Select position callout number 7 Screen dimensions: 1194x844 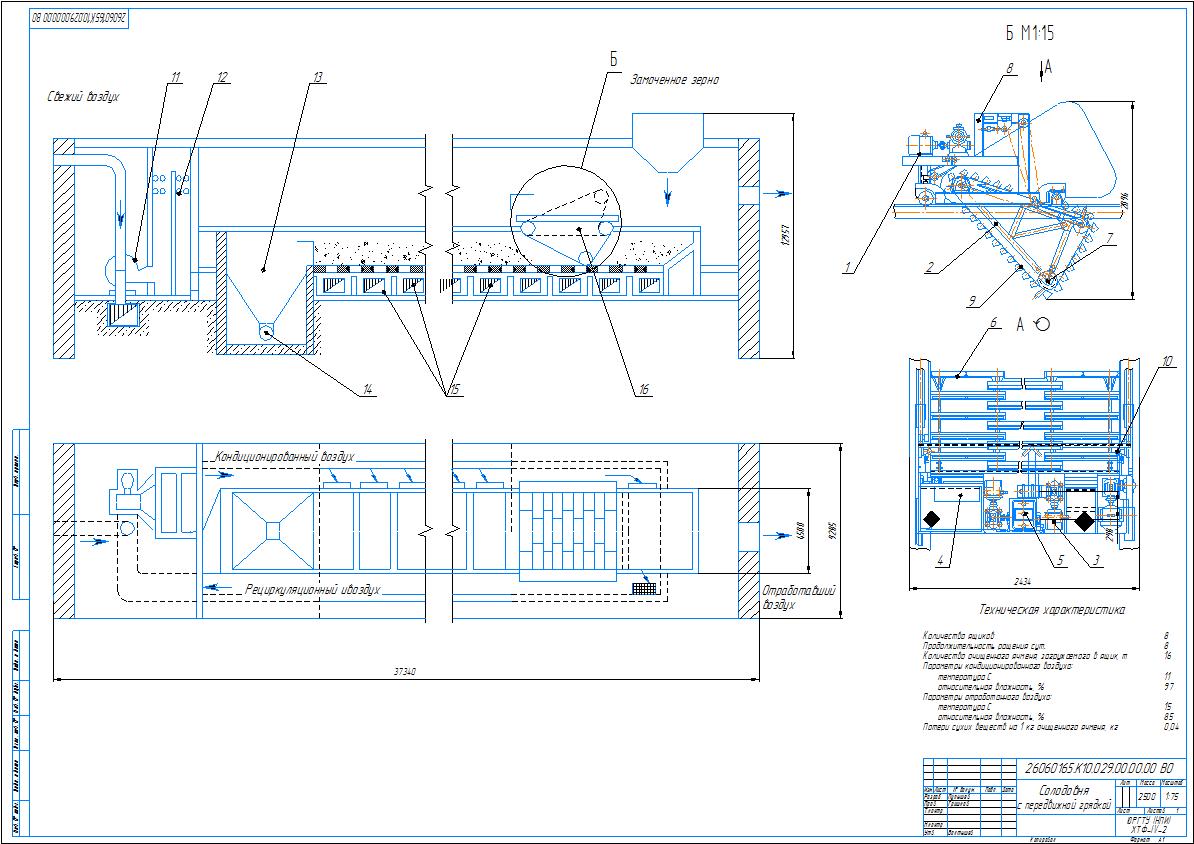click(1109, 239)
